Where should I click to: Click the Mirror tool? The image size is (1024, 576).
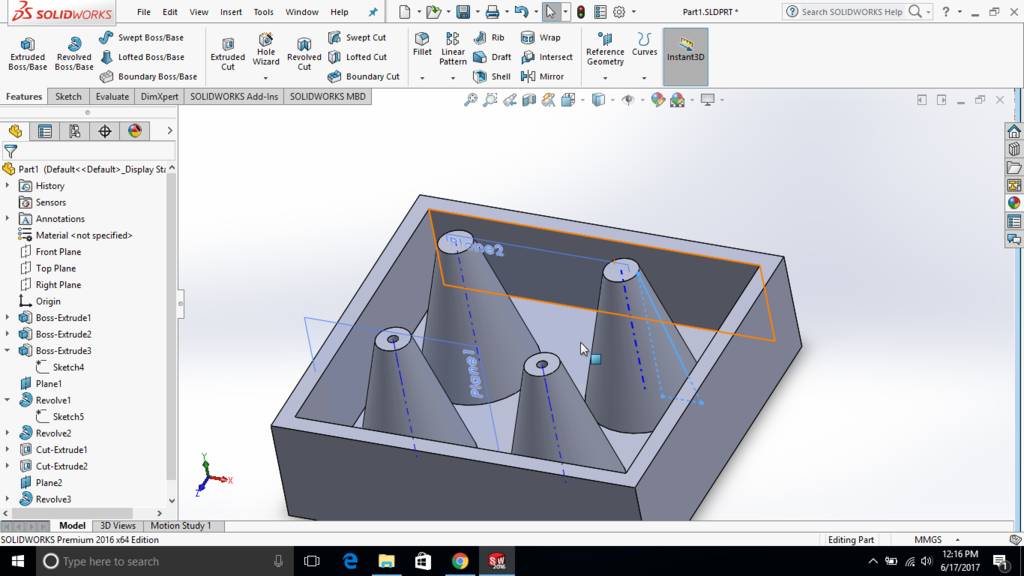point(542,76)
